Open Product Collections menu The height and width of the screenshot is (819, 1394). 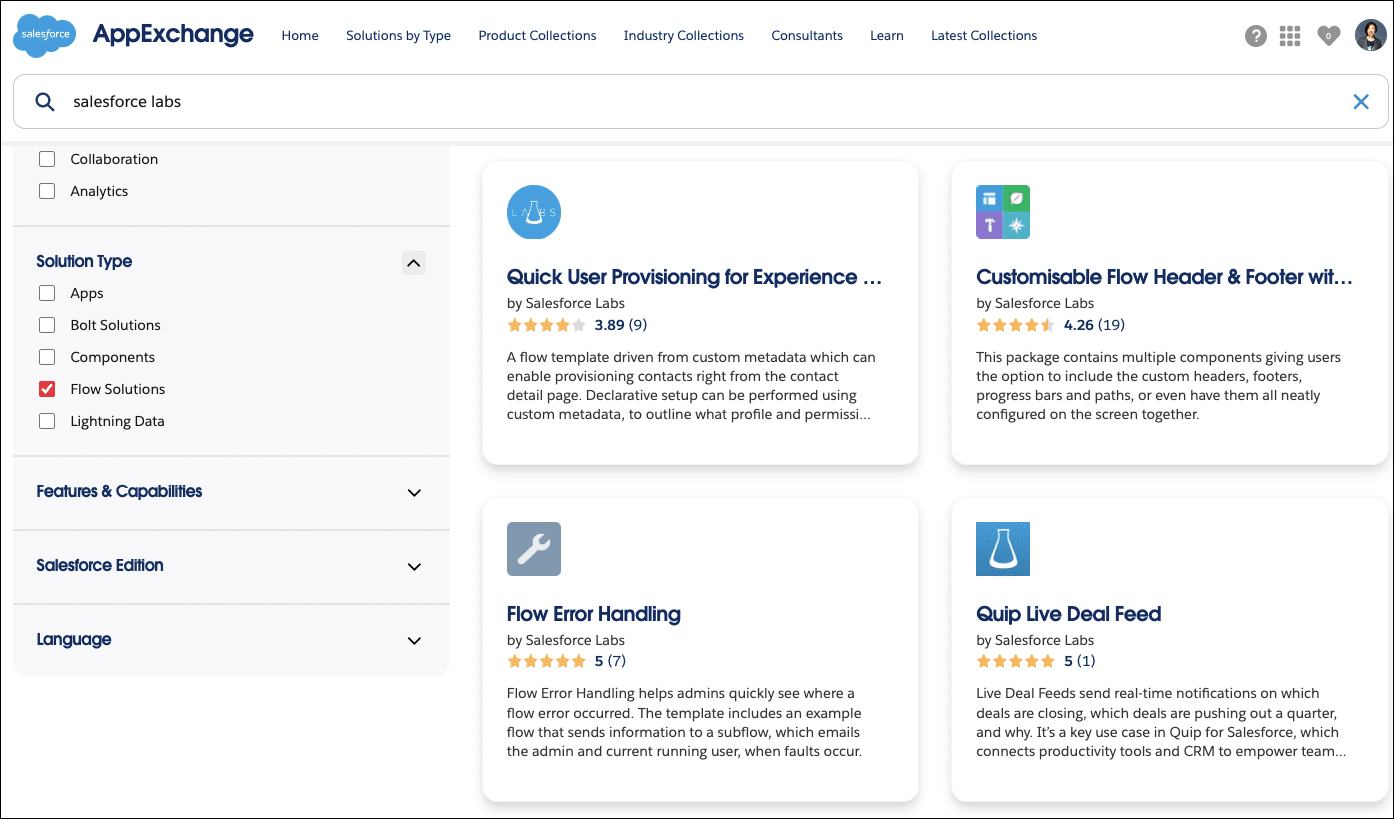tap(537, 35)
